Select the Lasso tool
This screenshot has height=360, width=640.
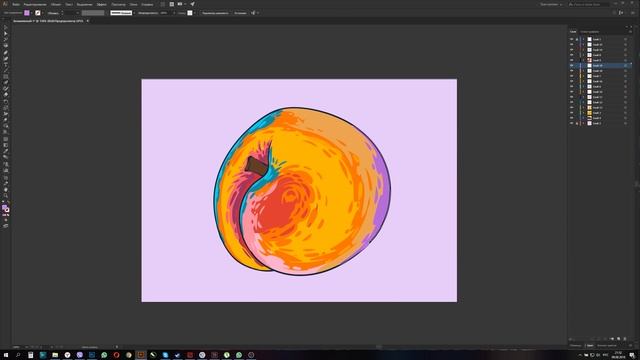click(x=5, y=46)
